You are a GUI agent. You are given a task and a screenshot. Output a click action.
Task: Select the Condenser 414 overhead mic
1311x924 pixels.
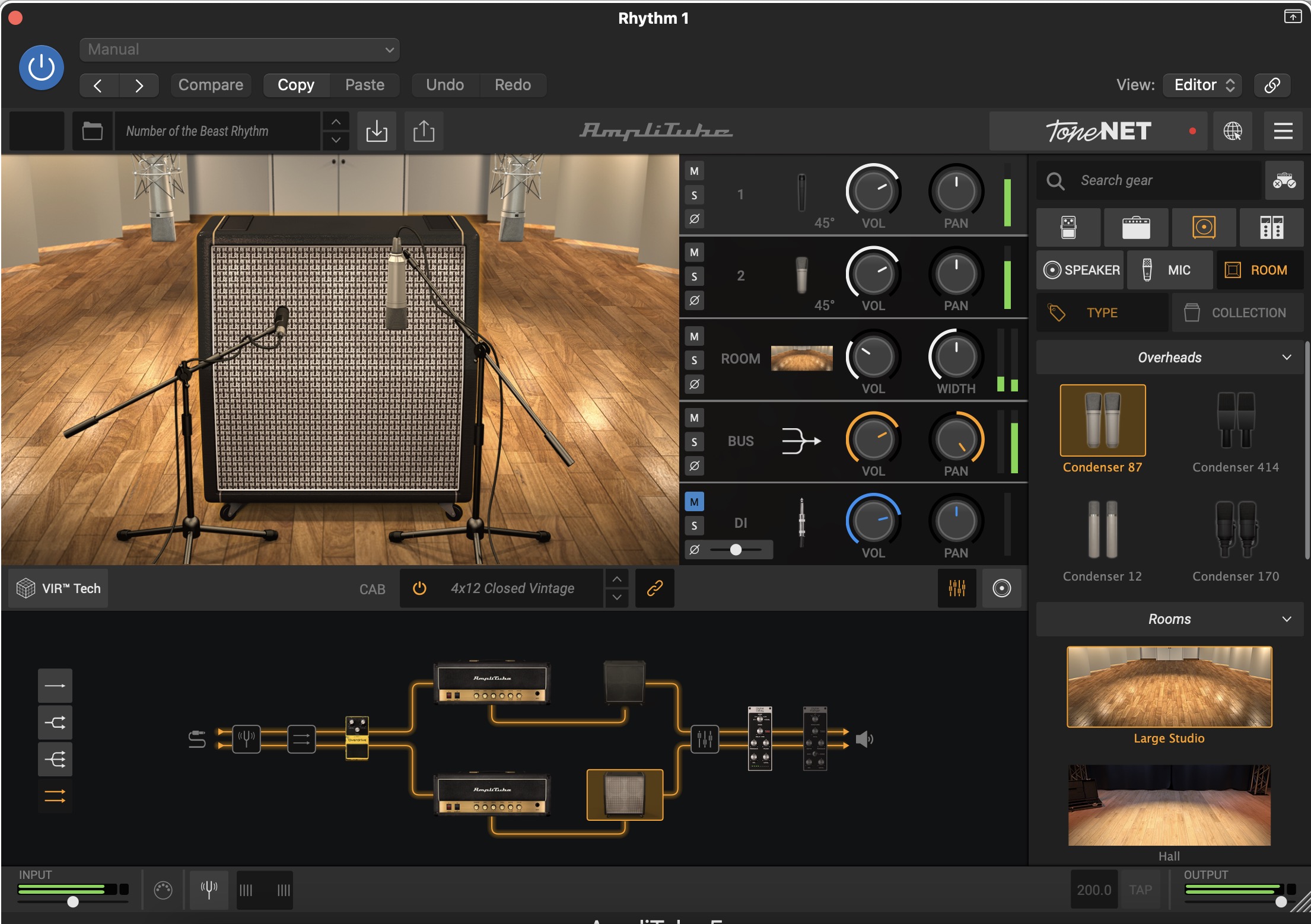coord(1236,430)
